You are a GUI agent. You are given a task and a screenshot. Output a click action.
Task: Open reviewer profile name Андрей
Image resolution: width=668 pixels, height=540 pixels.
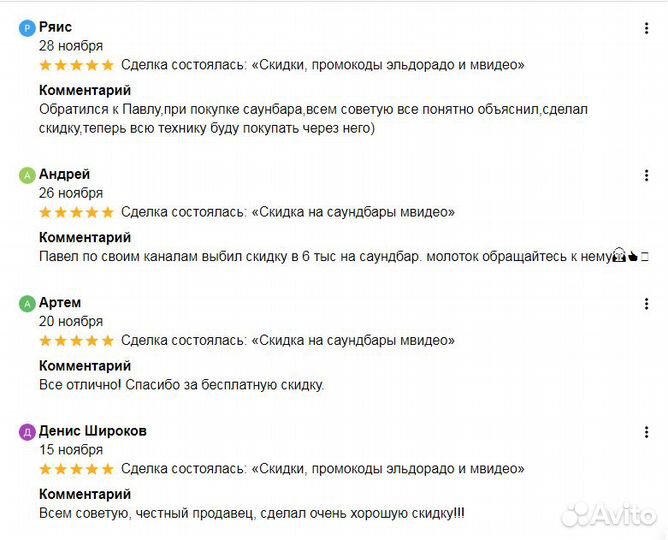coord(64,174)
